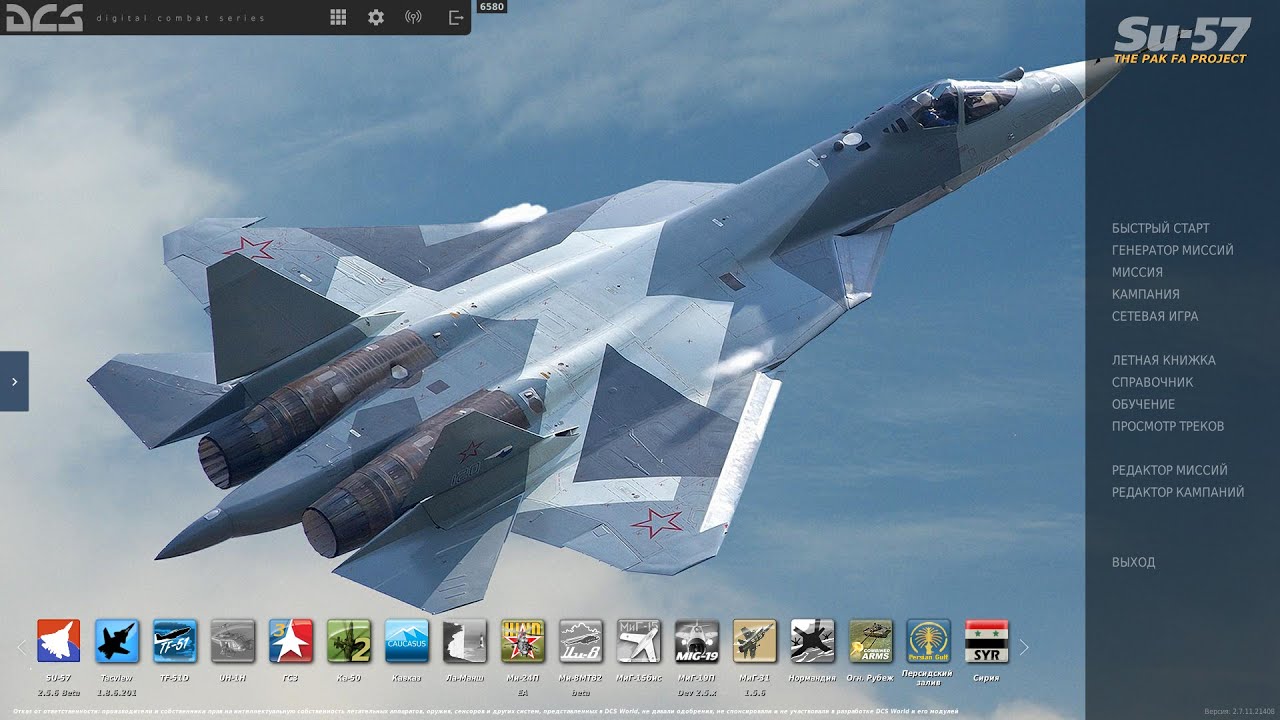Launch РЕДАКТОР КАМПАНИЙ campaign editor
Viewport: 1280px width, 720px height.
[x=1178, y=492]
